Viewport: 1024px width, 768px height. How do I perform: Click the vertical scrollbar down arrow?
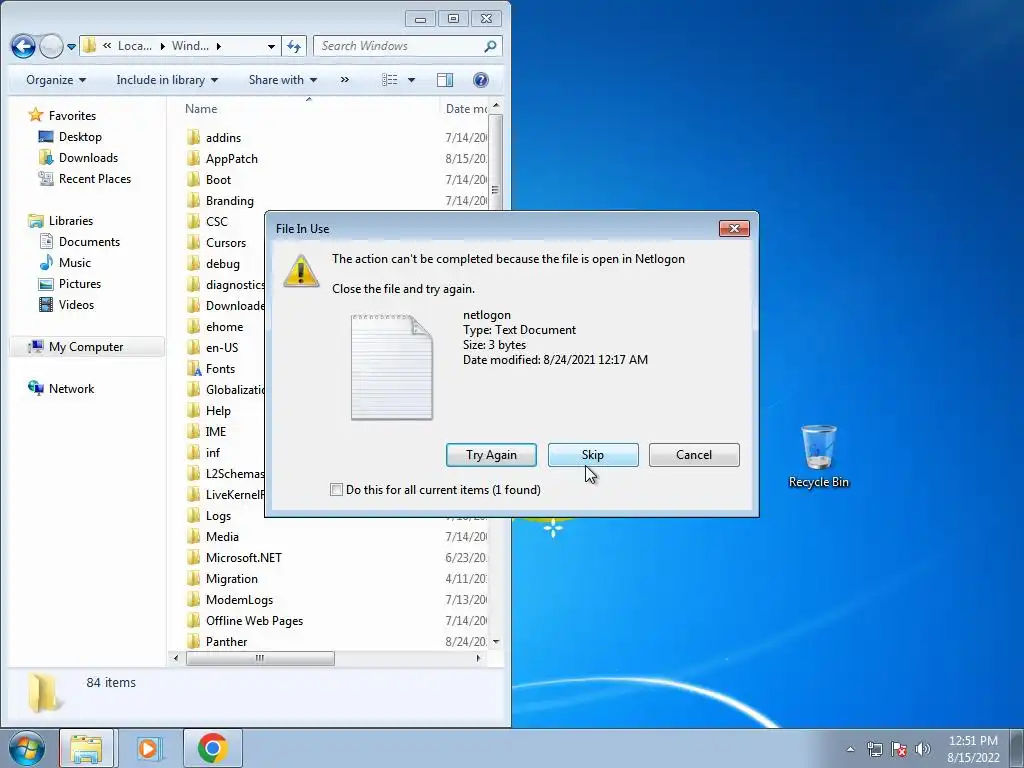pos(496,641)
